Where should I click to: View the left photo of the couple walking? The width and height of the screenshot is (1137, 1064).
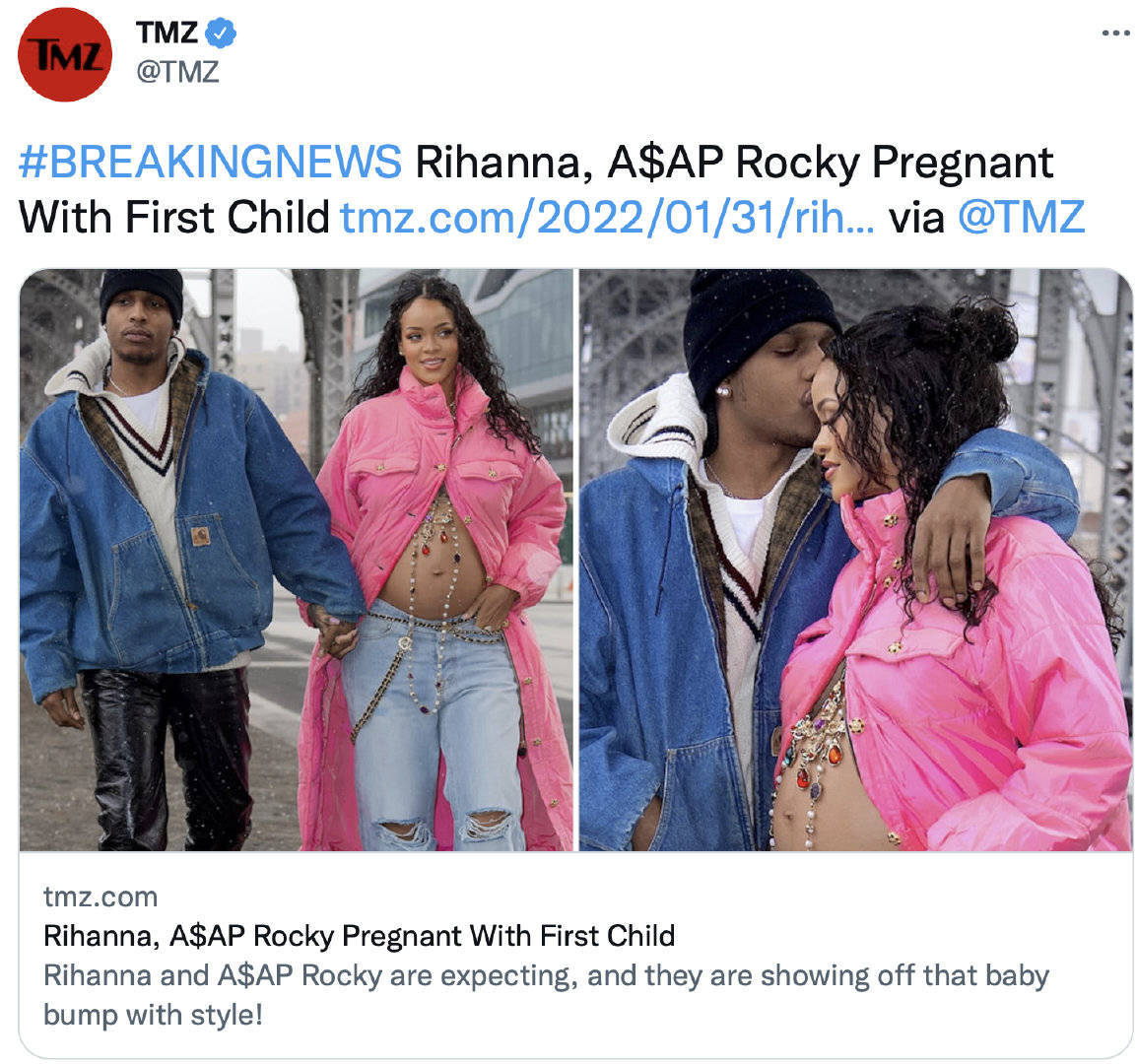(296, 560)
